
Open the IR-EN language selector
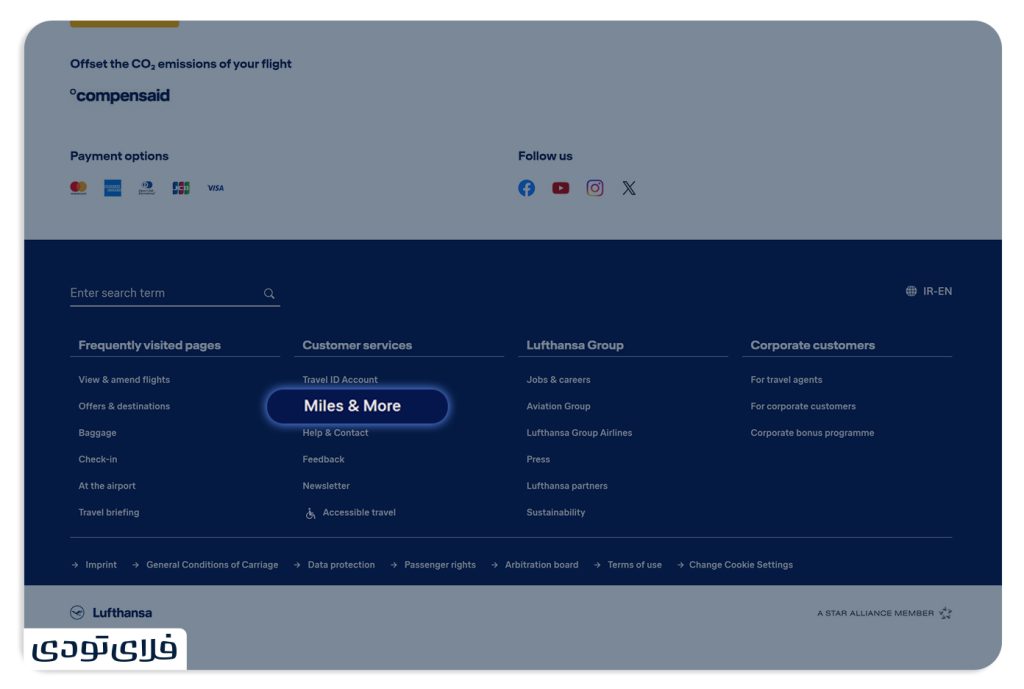929,292
